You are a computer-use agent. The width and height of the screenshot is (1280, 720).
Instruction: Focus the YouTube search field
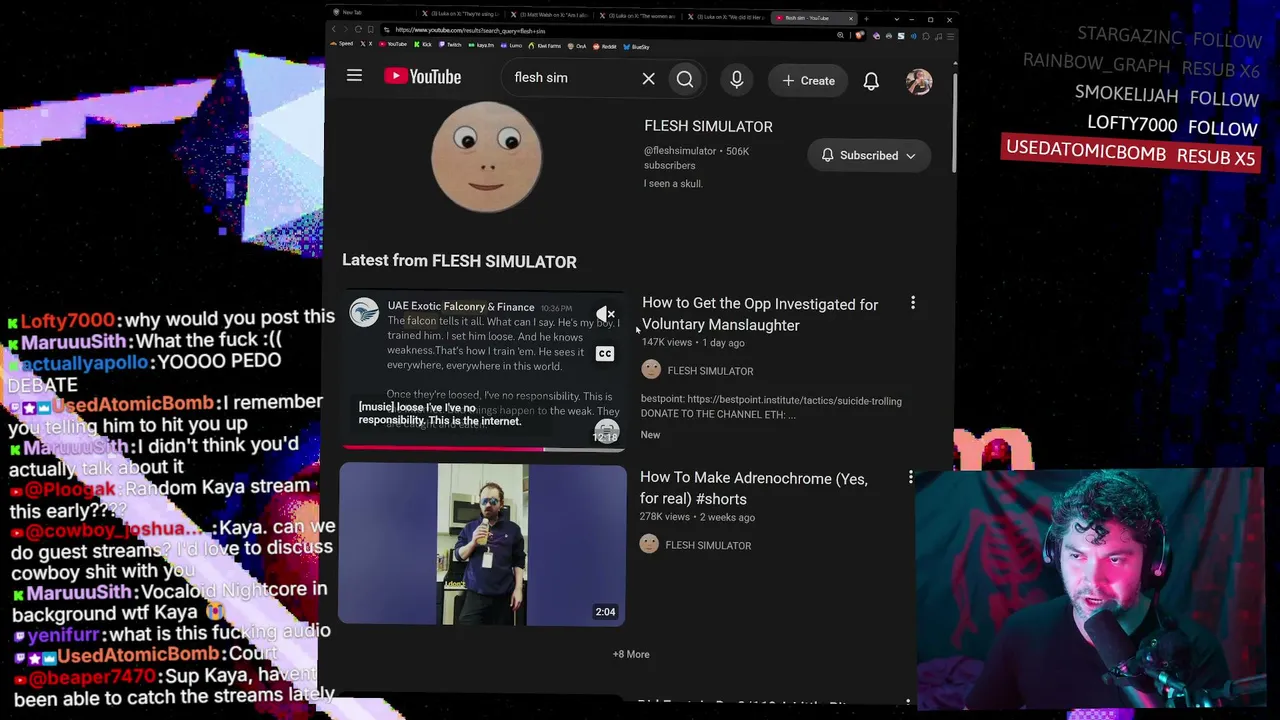coord(573,78)
